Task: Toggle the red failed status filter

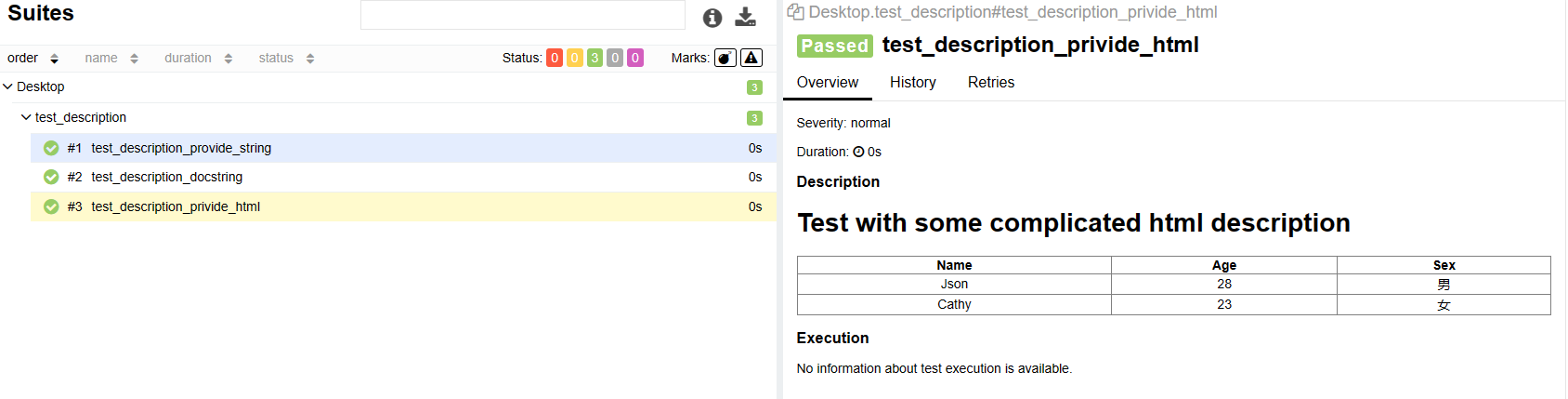Action: click(x=555, y=58)
